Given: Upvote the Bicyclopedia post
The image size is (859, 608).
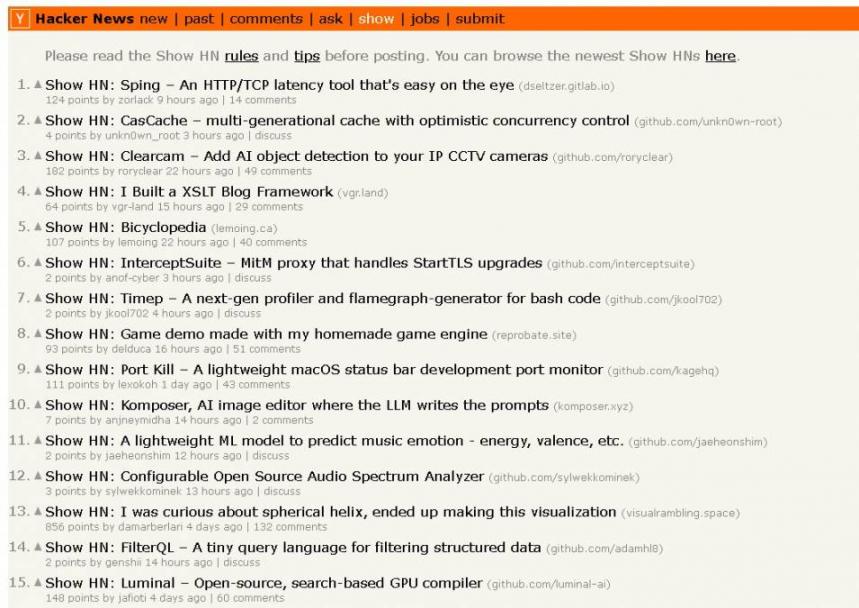Looking at the screenshot, I should click(x=38, y=227).
